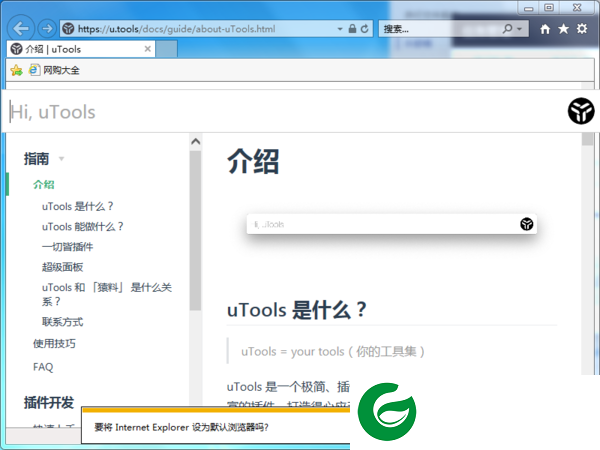
Task: Click the sidebar scrollbar up arrow
Action: [x=196, y=142]
